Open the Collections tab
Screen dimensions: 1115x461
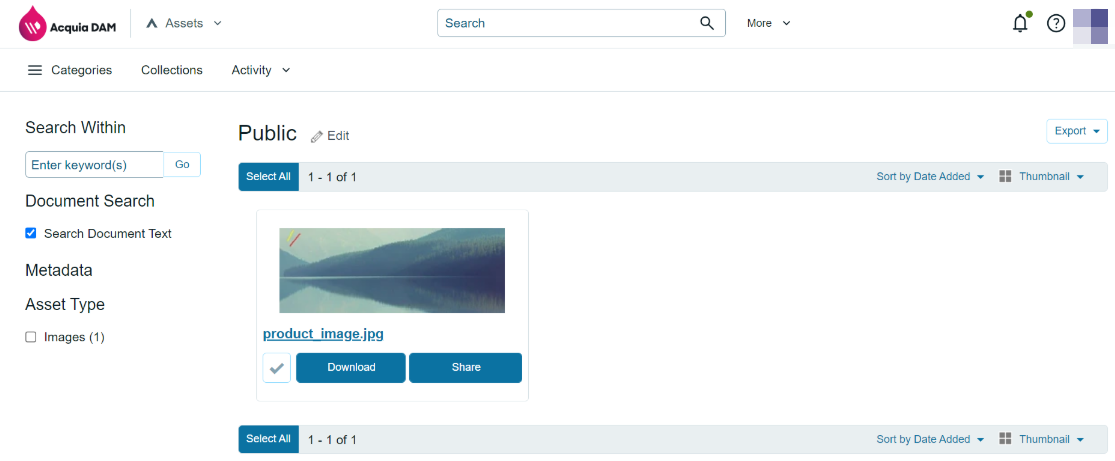click(172, 70)
